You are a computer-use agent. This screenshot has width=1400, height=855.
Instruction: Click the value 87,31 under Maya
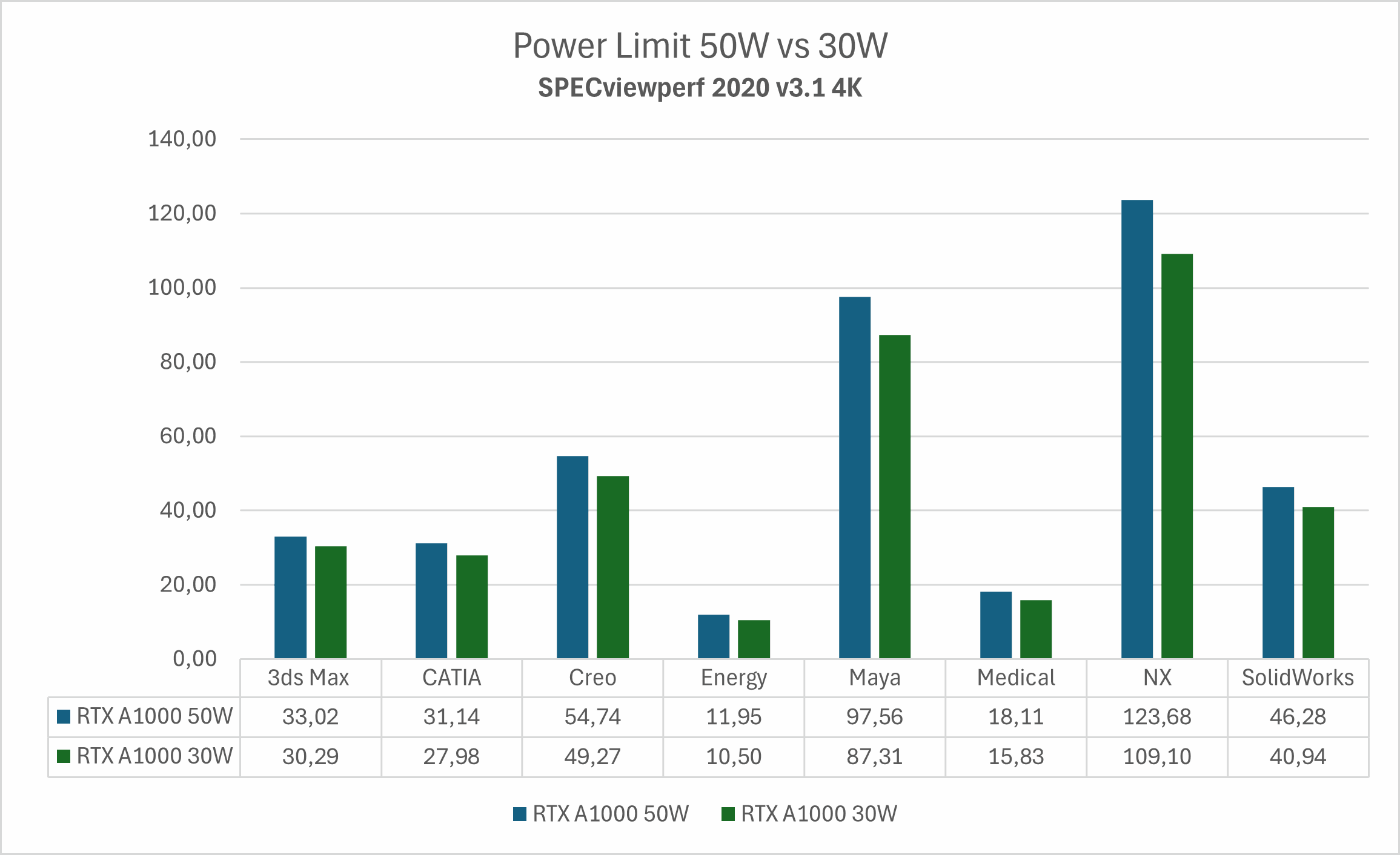874,756
